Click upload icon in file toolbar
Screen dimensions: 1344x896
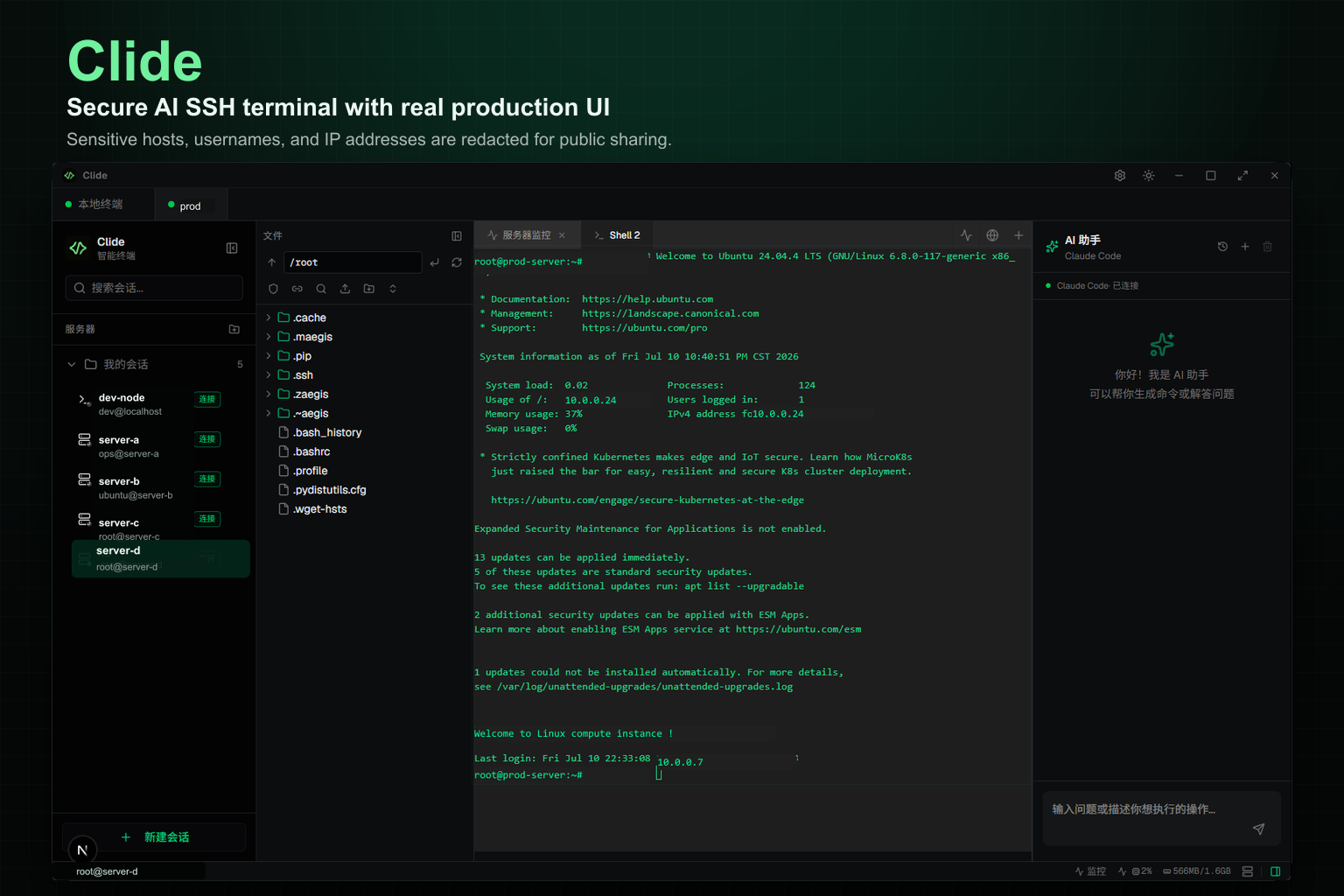pos(345,289)
